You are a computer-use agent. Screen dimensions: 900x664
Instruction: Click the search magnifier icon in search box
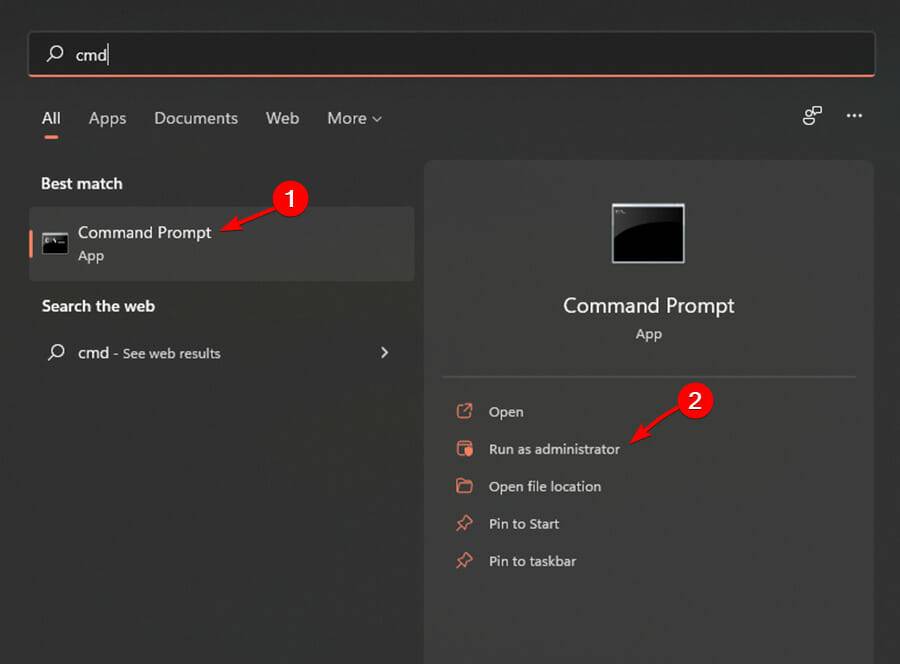(56, 54)
